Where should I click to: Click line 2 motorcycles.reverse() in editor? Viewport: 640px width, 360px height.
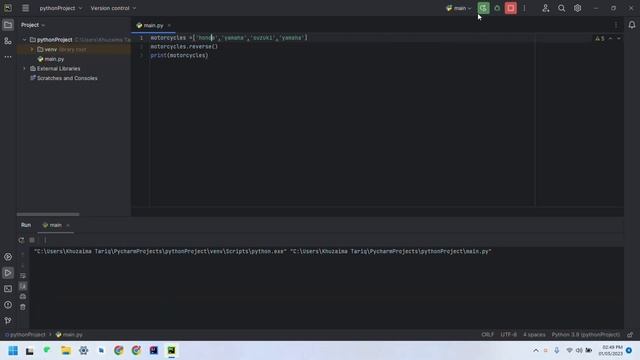(184, 47)
